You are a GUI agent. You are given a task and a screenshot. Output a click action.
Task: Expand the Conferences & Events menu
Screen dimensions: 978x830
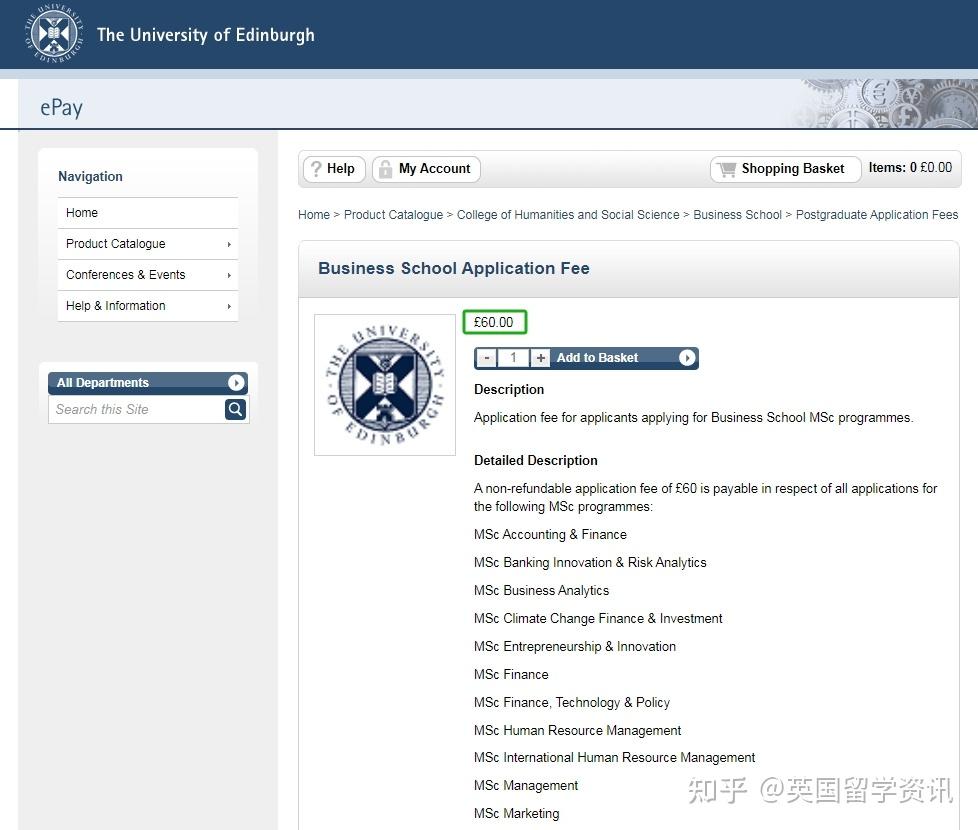124,274
